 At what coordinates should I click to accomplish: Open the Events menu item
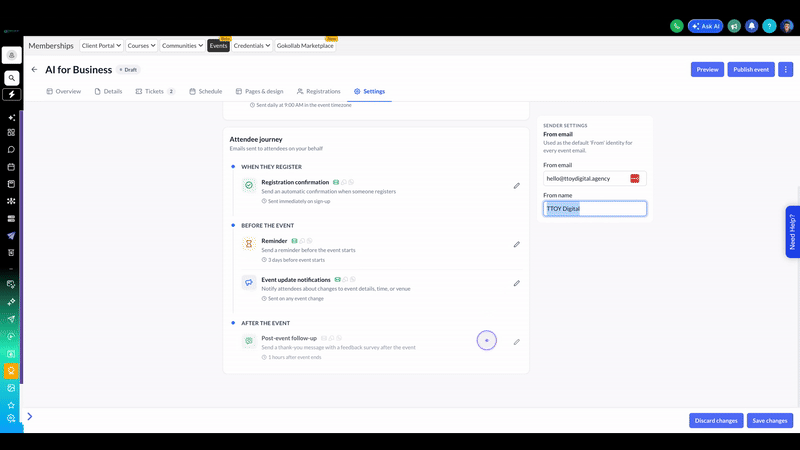pyautogui.click(x=218, y=45)
